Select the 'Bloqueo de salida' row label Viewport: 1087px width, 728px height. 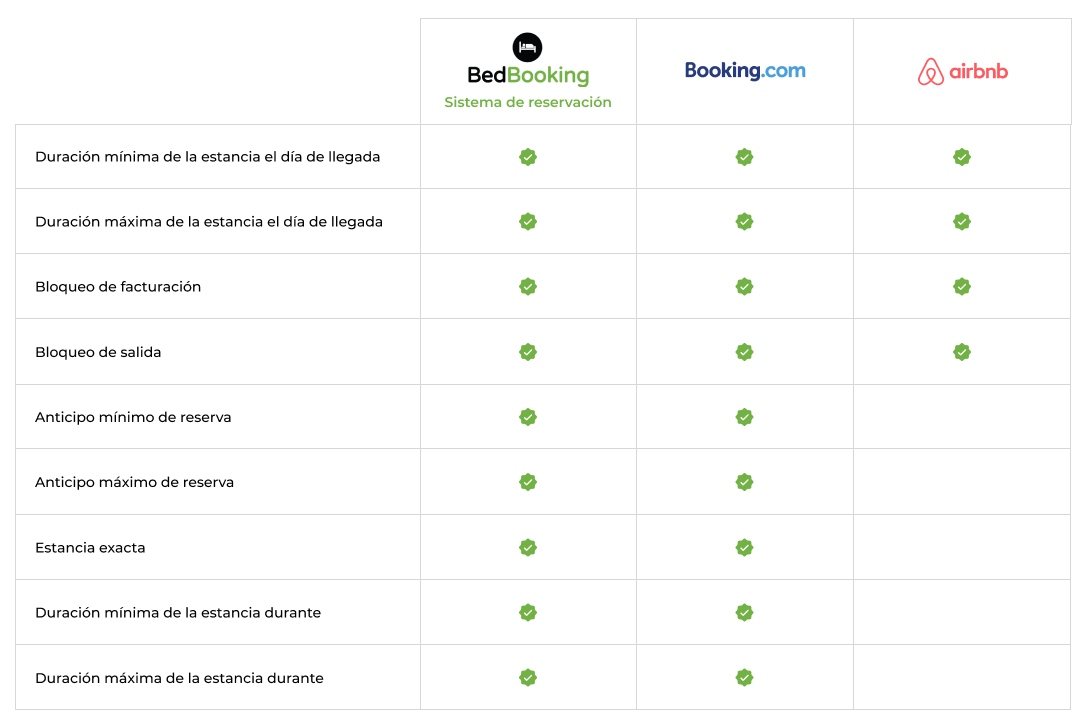click(x=98, y=352)
